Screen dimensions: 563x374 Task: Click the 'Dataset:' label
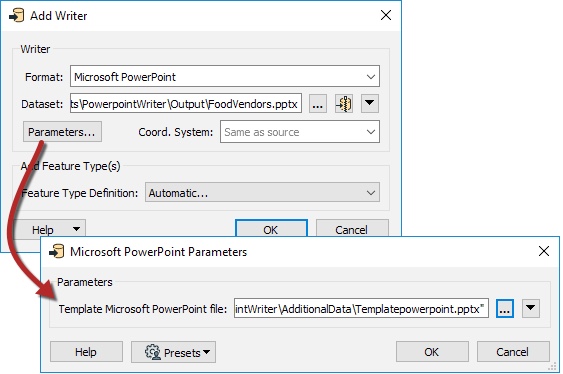[x=42, y=104]
